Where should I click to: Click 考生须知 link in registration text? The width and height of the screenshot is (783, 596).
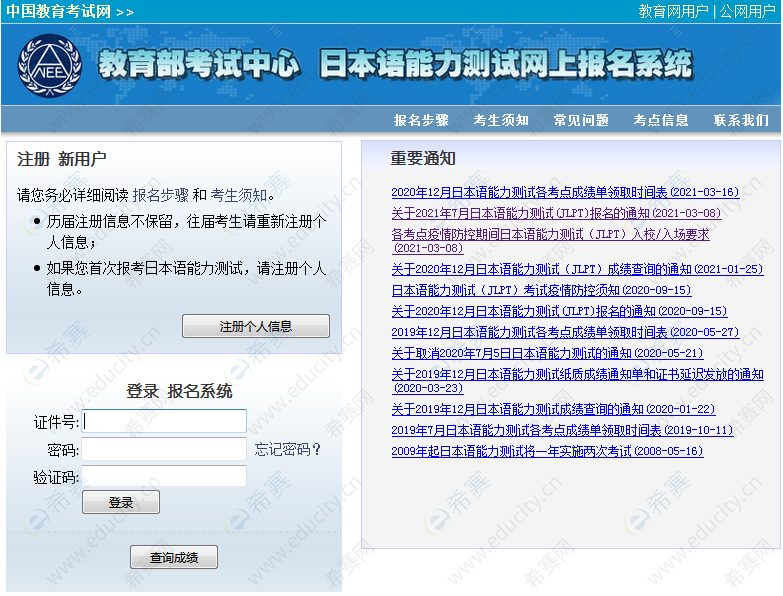point(239,195)
